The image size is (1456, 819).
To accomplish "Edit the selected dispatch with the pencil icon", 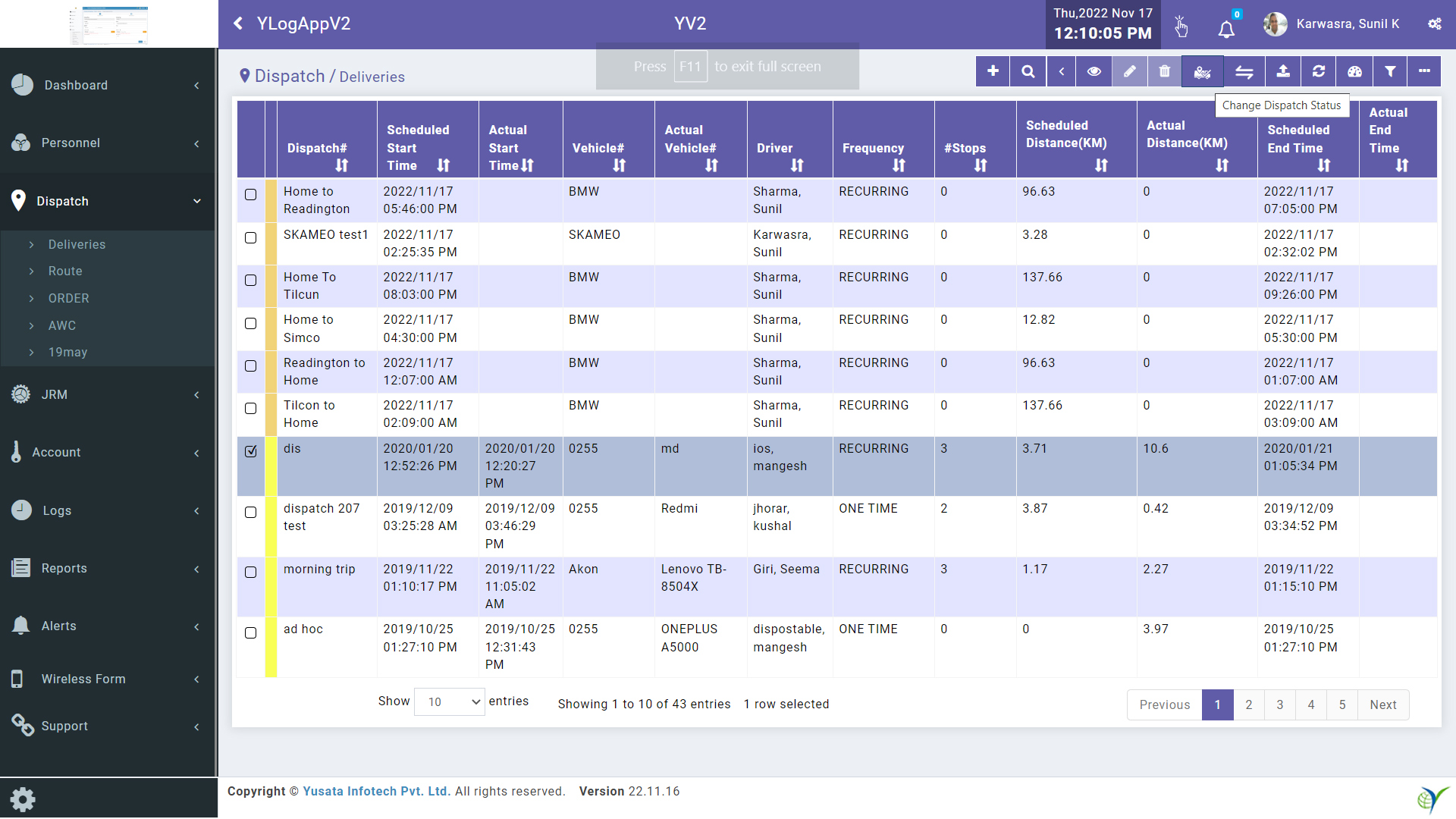I will click(x=1130, y=71).
